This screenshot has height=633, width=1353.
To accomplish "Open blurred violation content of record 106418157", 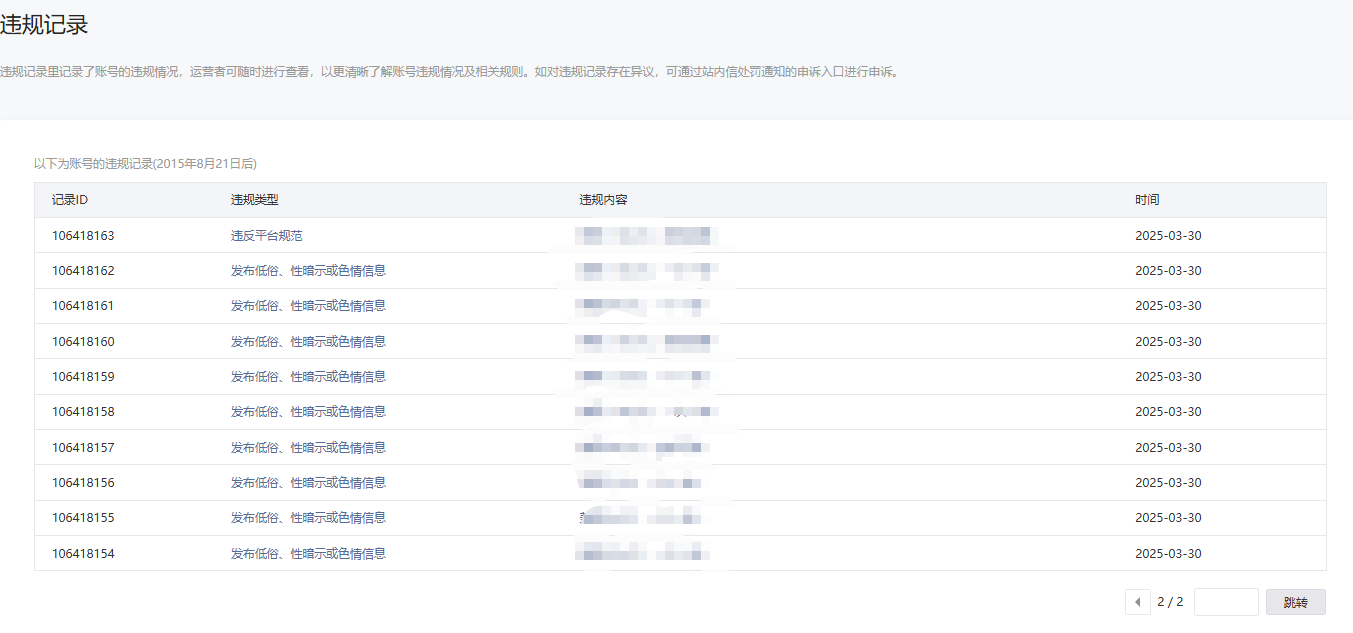I will 646,448.
